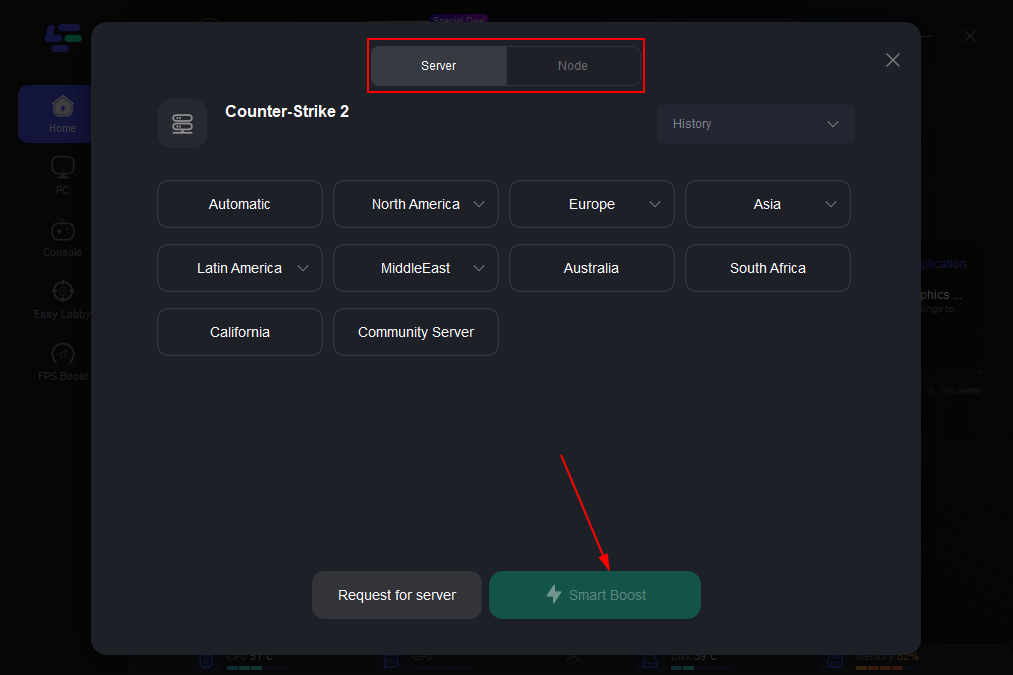Expand the North America region chevron

(479, 204)
